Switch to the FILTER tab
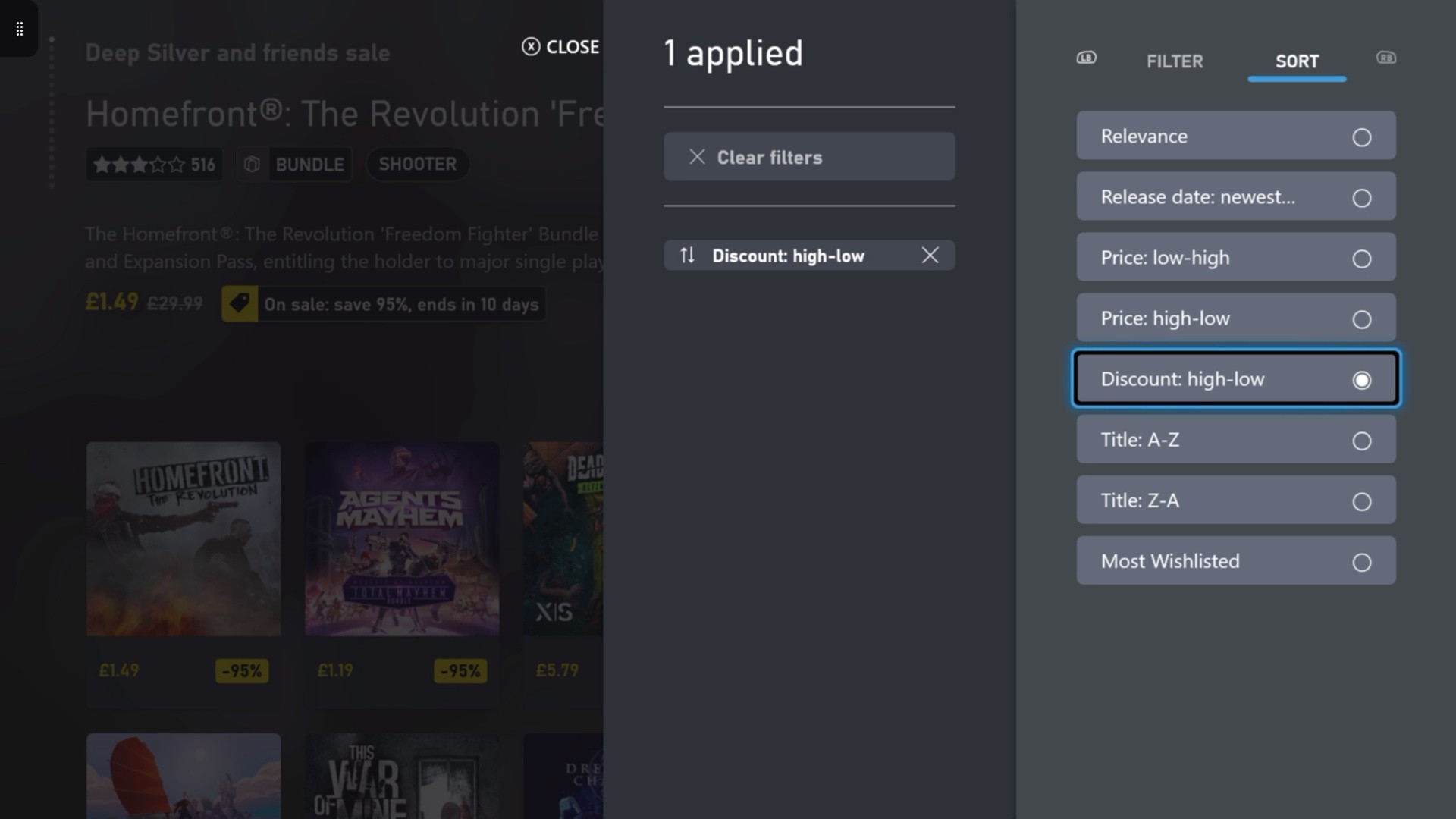 point(1174,61)
